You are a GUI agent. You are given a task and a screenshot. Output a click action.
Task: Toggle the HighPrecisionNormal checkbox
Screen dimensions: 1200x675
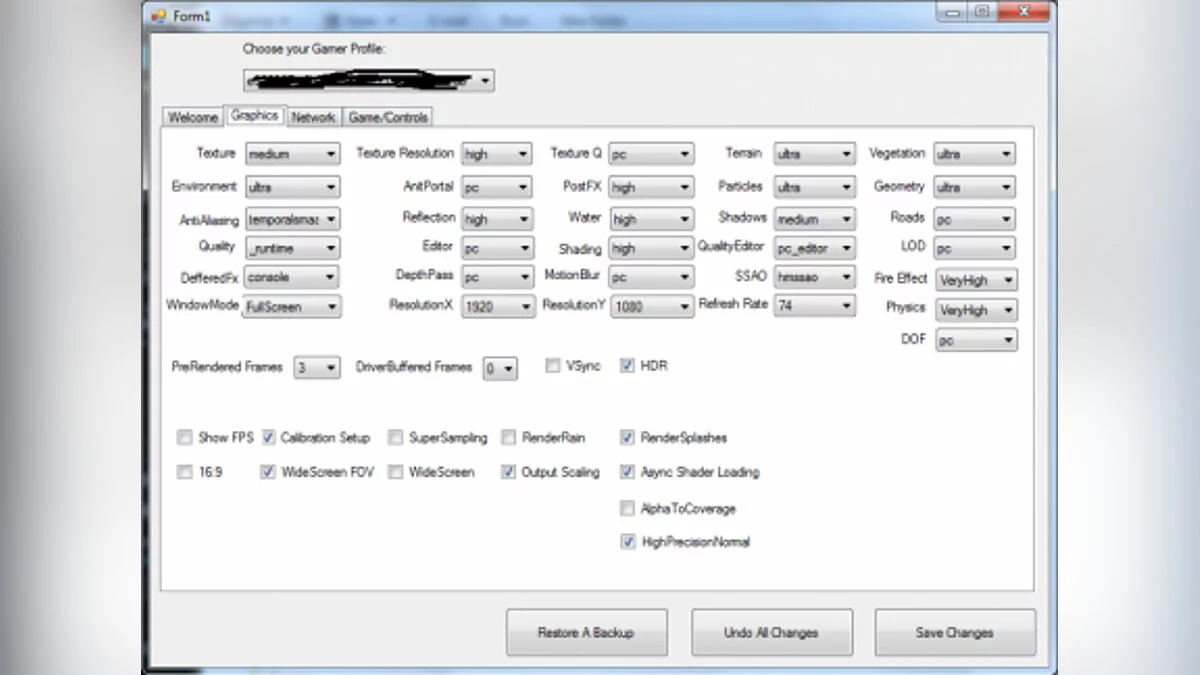tap(628, 542)
